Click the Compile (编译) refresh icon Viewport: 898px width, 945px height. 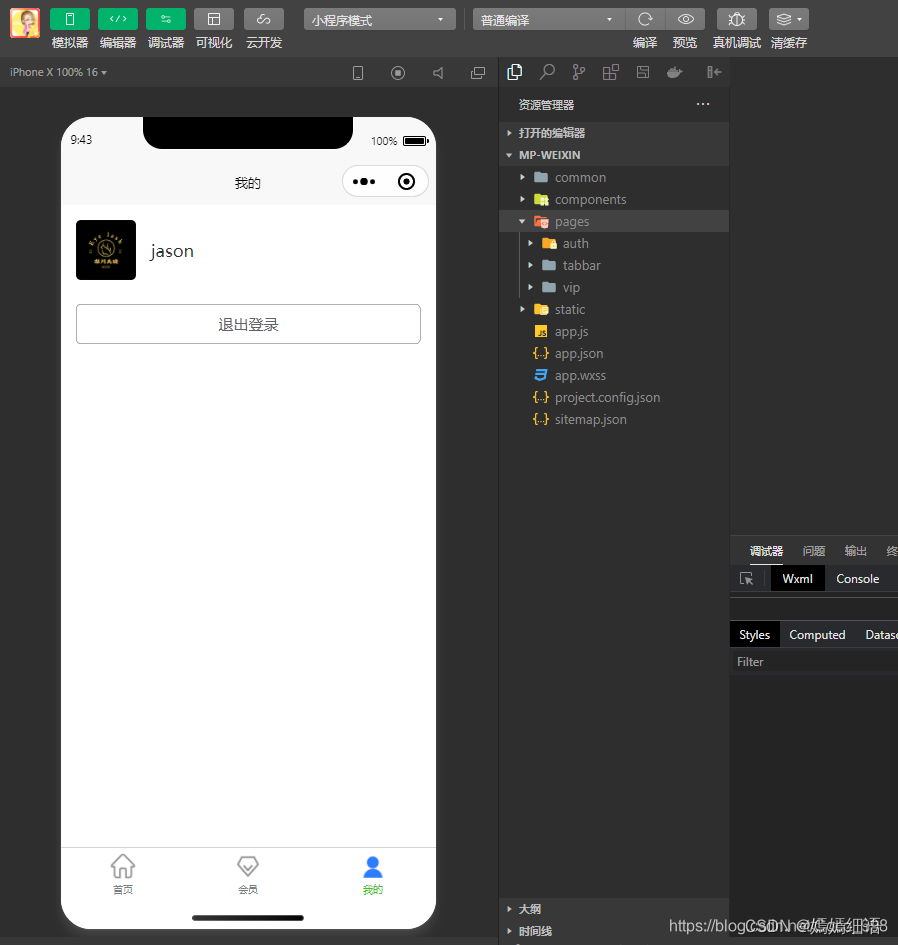(645, 19)
